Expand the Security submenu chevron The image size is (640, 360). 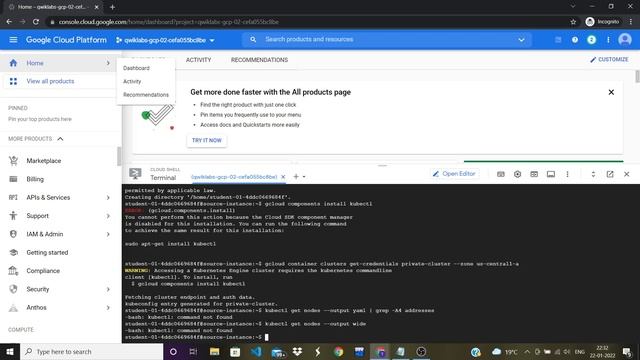[x=108, y=289]
